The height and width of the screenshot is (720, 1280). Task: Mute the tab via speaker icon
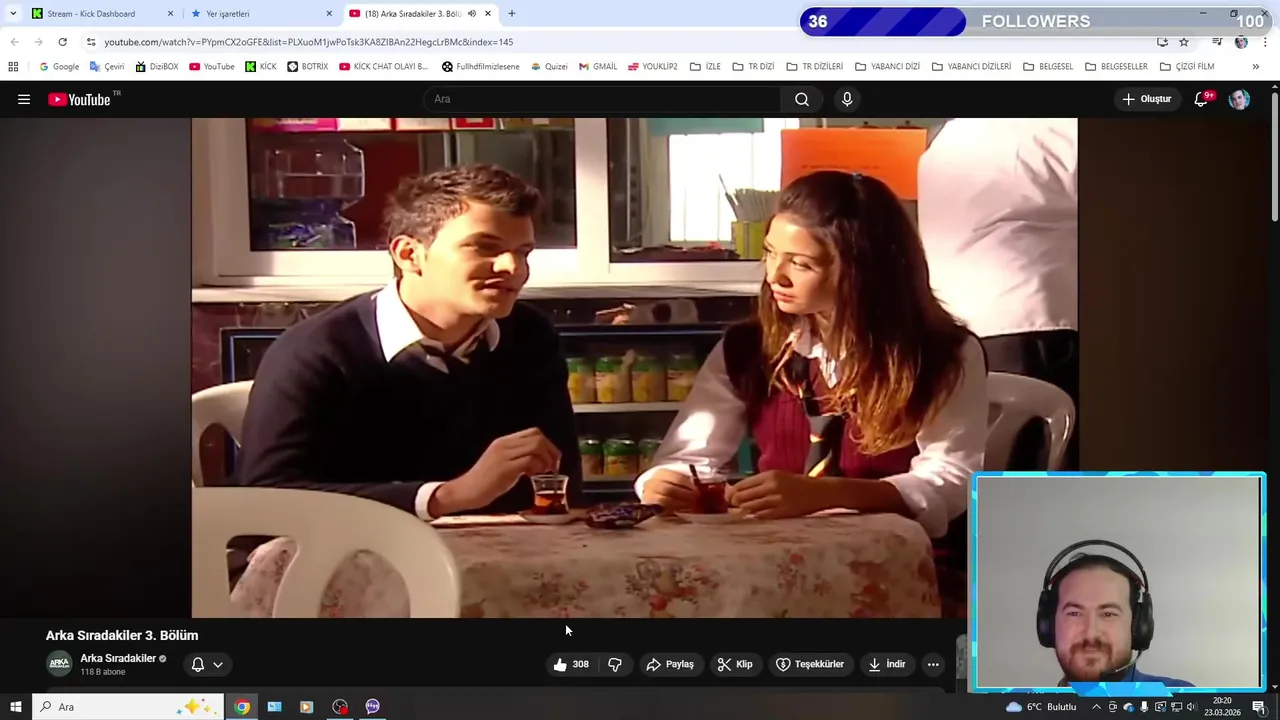(x=472, y=14)
